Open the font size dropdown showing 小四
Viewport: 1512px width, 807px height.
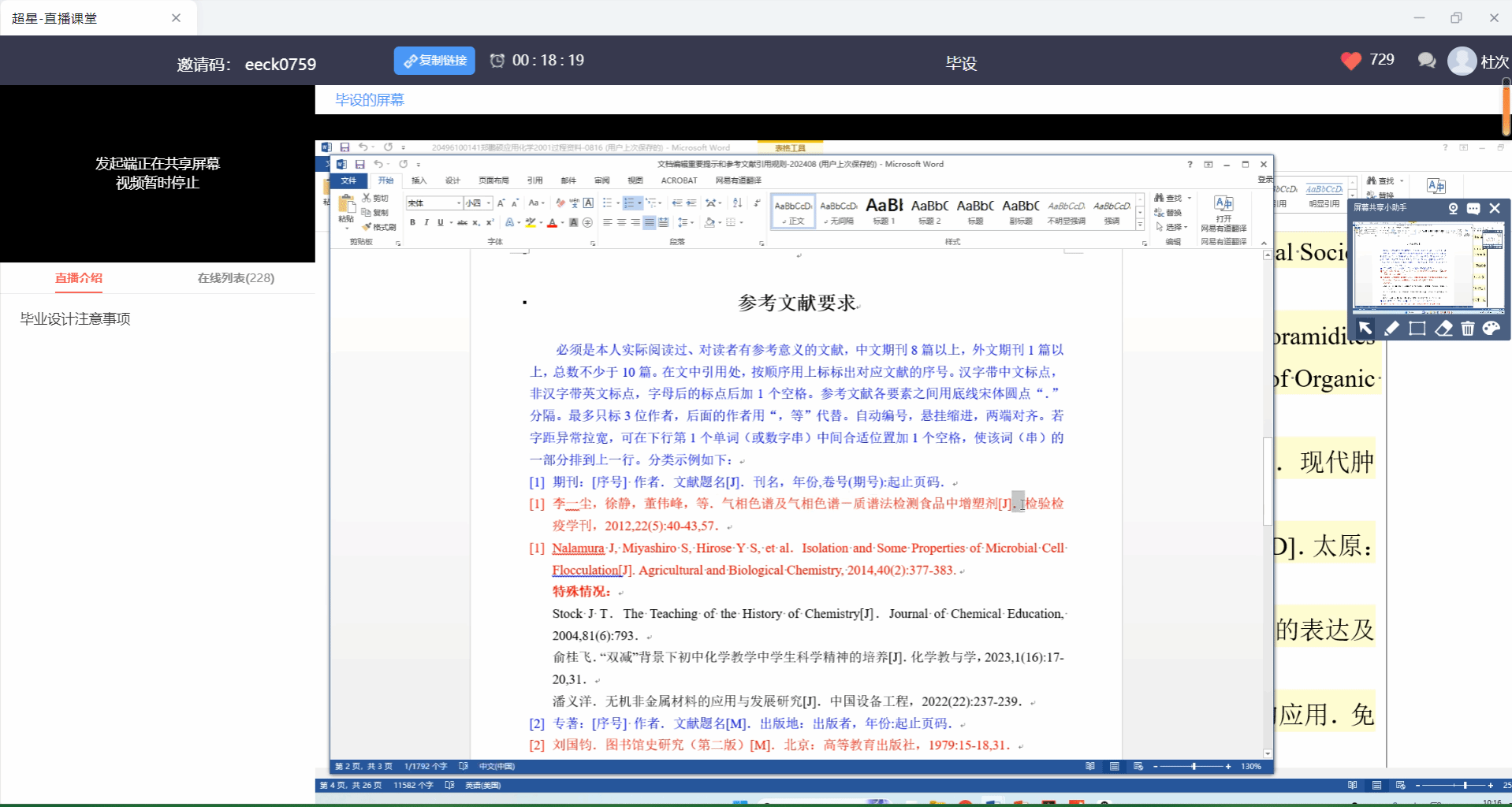pyautogui.click(x=489, y=203)
